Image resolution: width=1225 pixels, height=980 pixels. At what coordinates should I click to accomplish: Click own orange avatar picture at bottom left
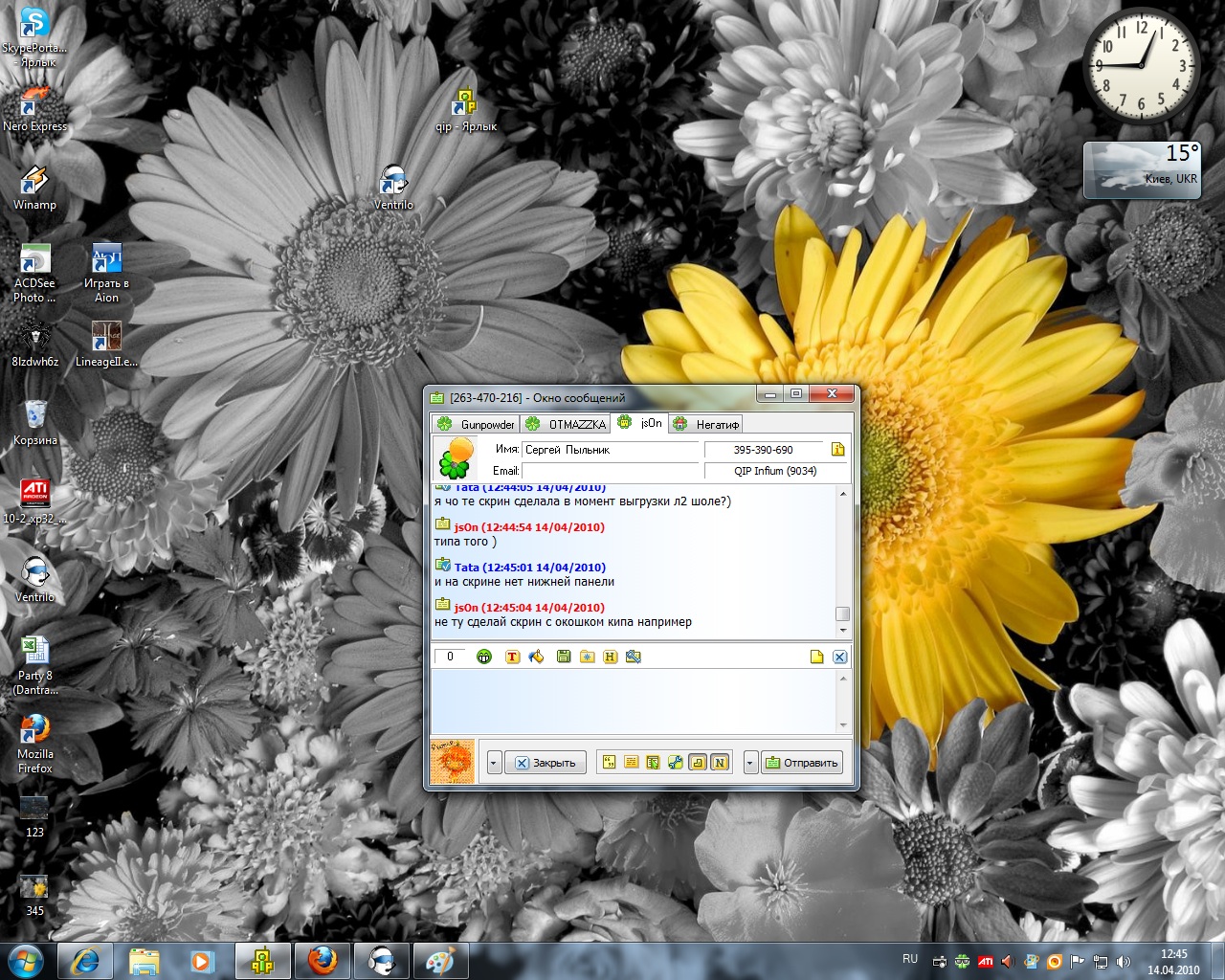(x=452, y=762)
